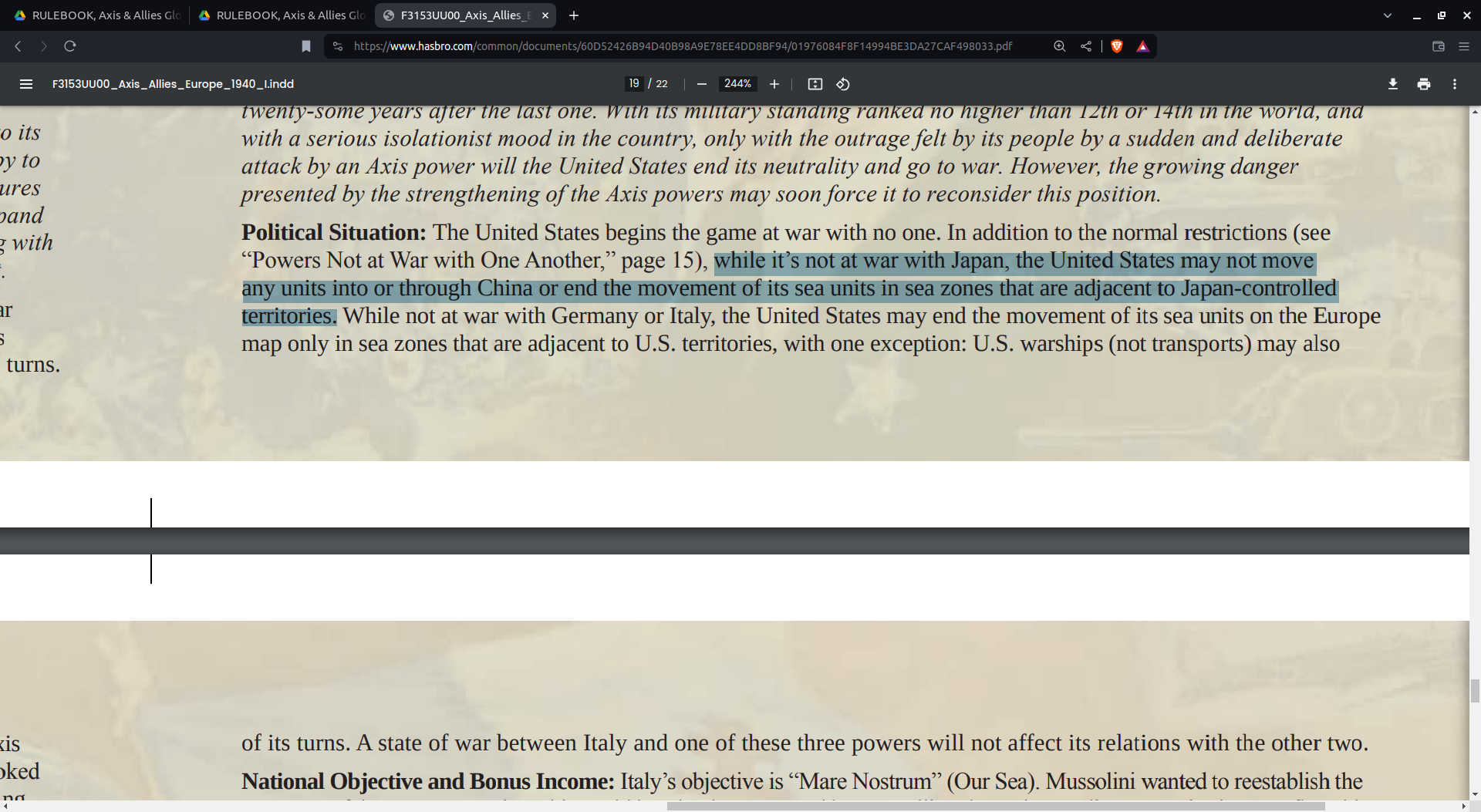Image resolution: width=1481 pixels, height=812 pixels.
Task: Print the PDF document
Action: (x=1424, y=84)
